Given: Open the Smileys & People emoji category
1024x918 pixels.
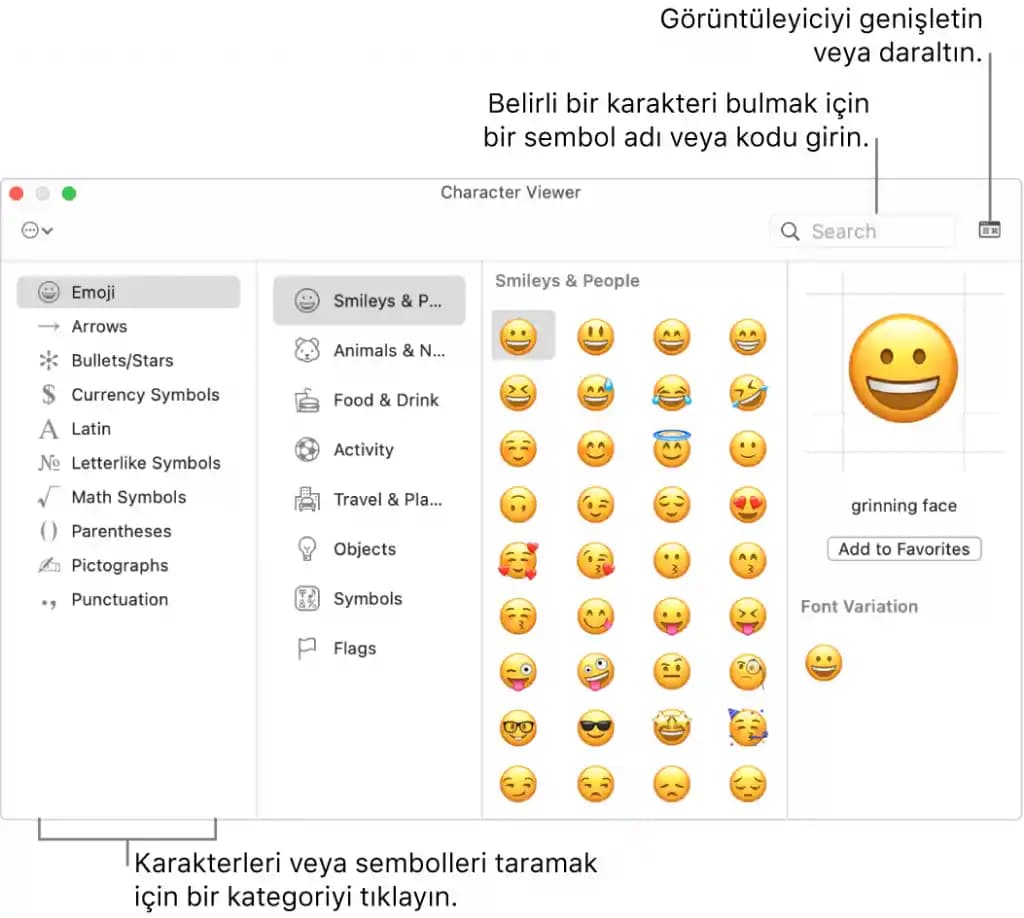Looking at the screenshot, I should point(369,300).
